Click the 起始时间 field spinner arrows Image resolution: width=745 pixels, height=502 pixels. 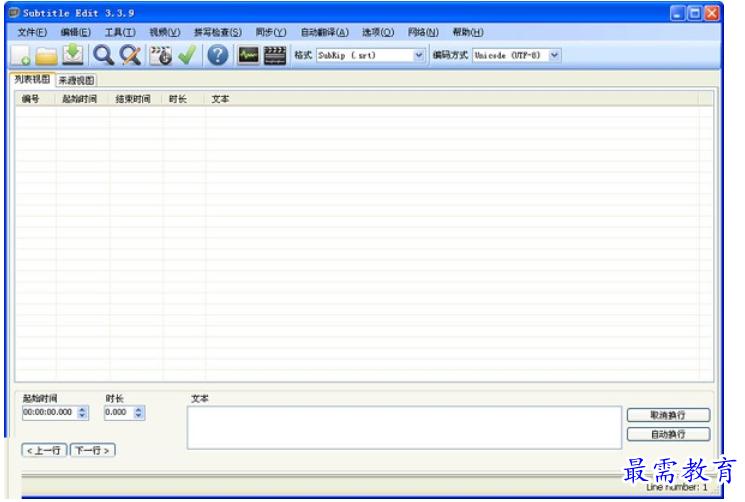[82, 413]
